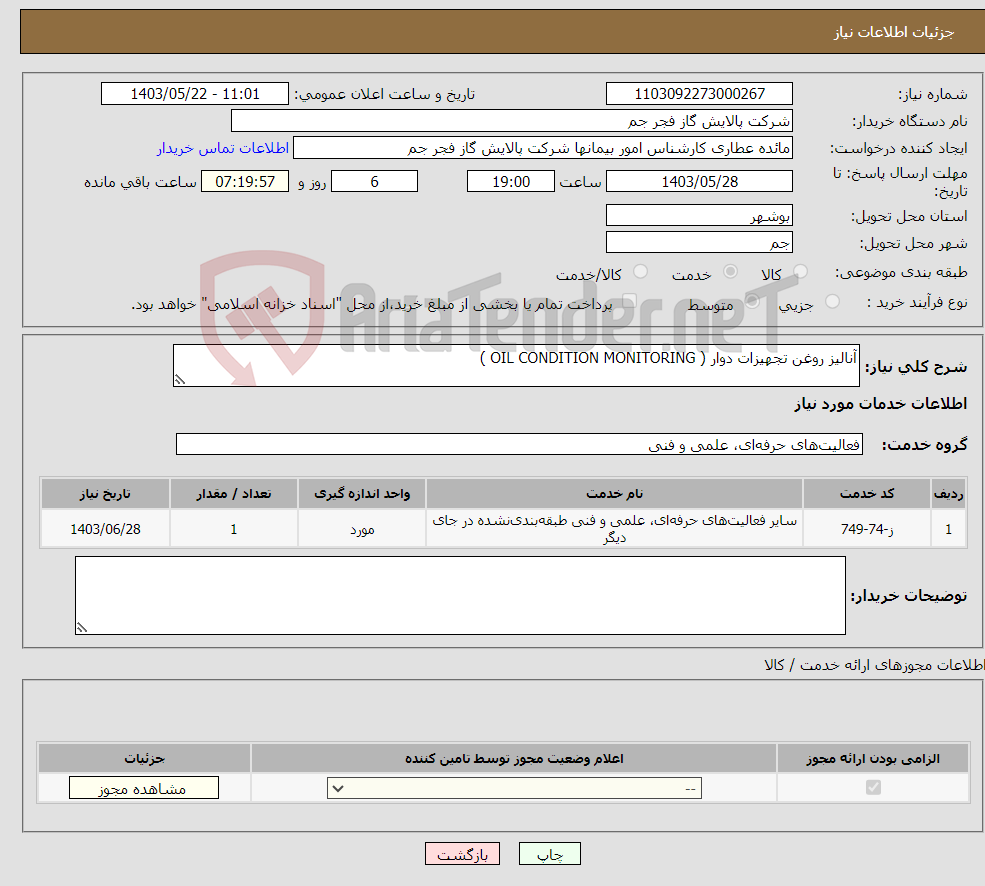Click the جزئیات اطلاعات نیاز page title
Screen dimensions: 985x886
coord(893,32)
